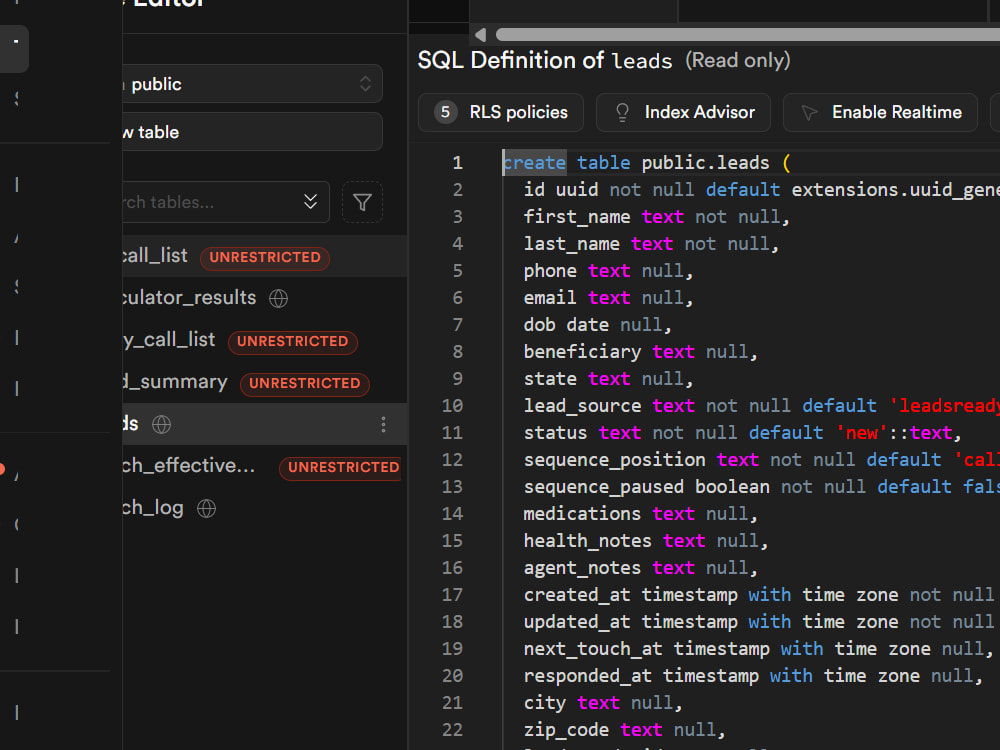Click Enable Realtime button
This screenshot has width=1000, height=750.
(x=880, y=113)
